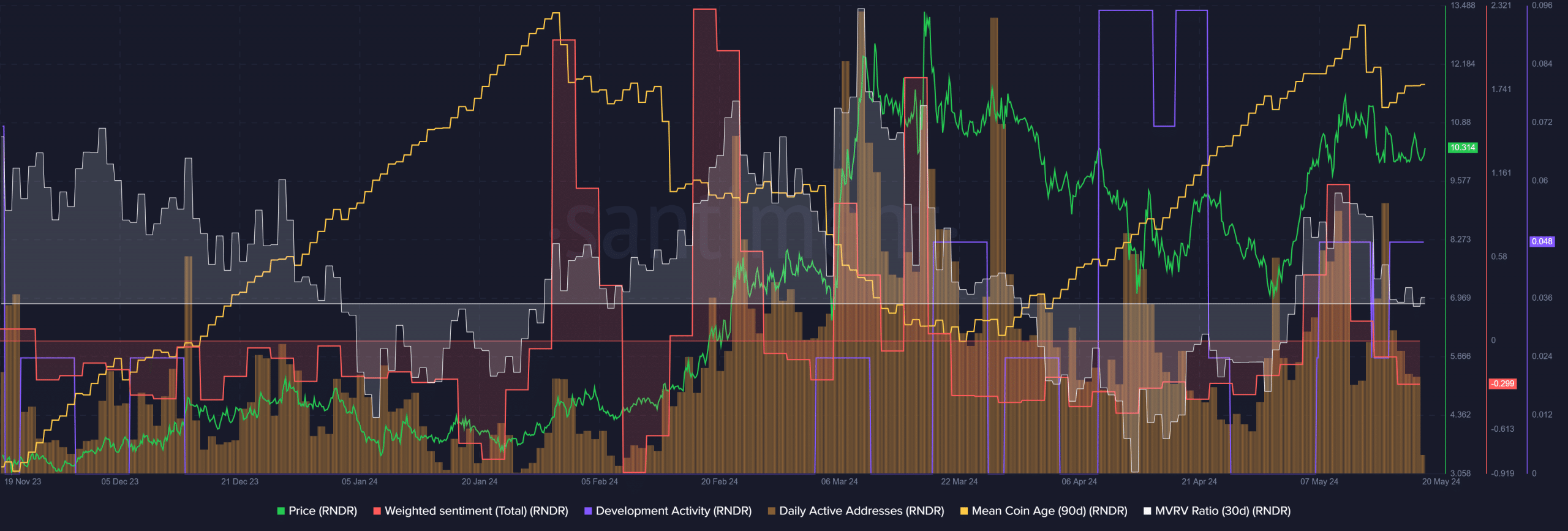Click the 0.58 sentiment axis value
Screen dimensions: 1568x531
[1499, 257]
